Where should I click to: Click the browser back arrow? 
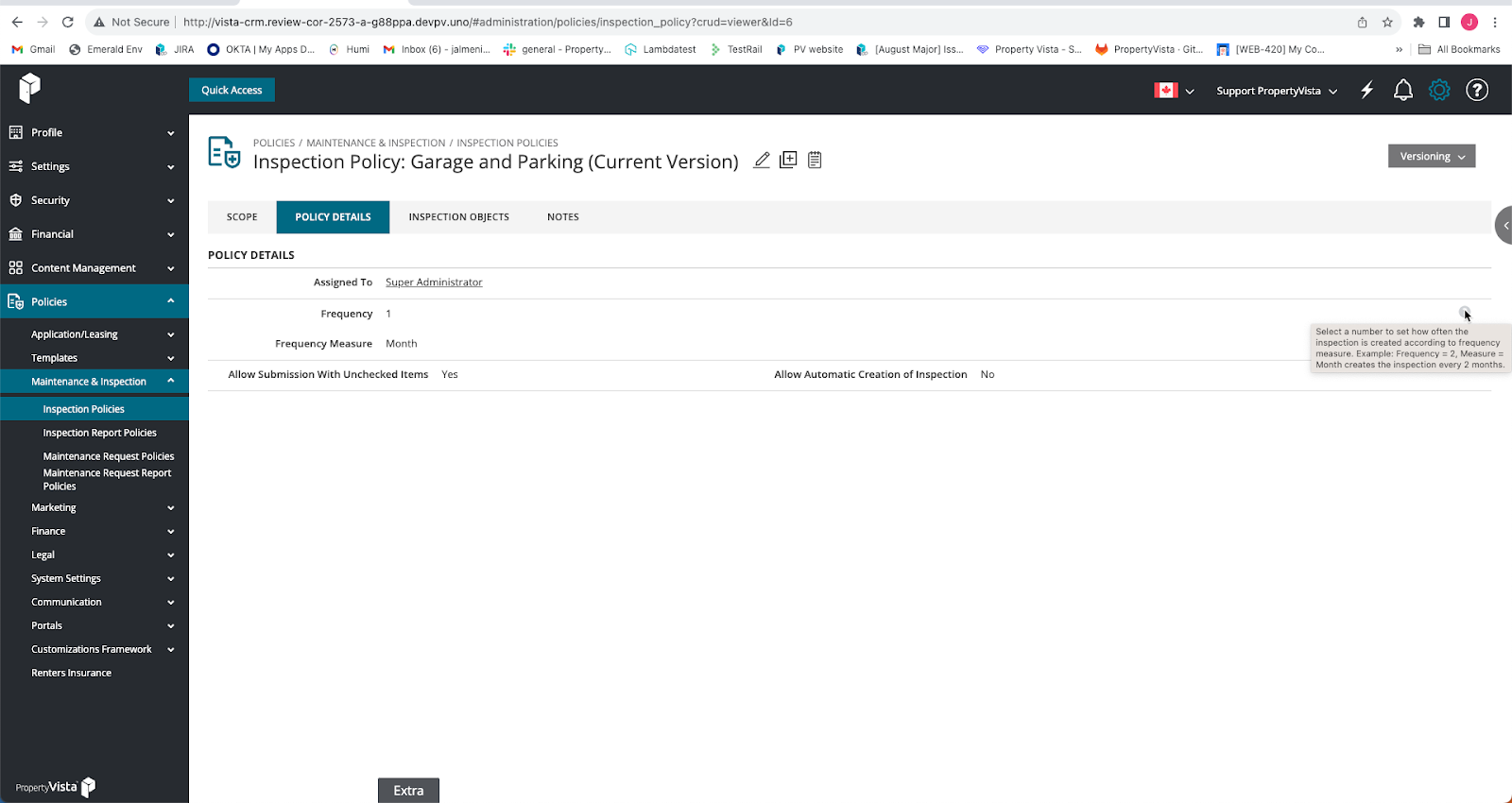(x=17, y=22)
